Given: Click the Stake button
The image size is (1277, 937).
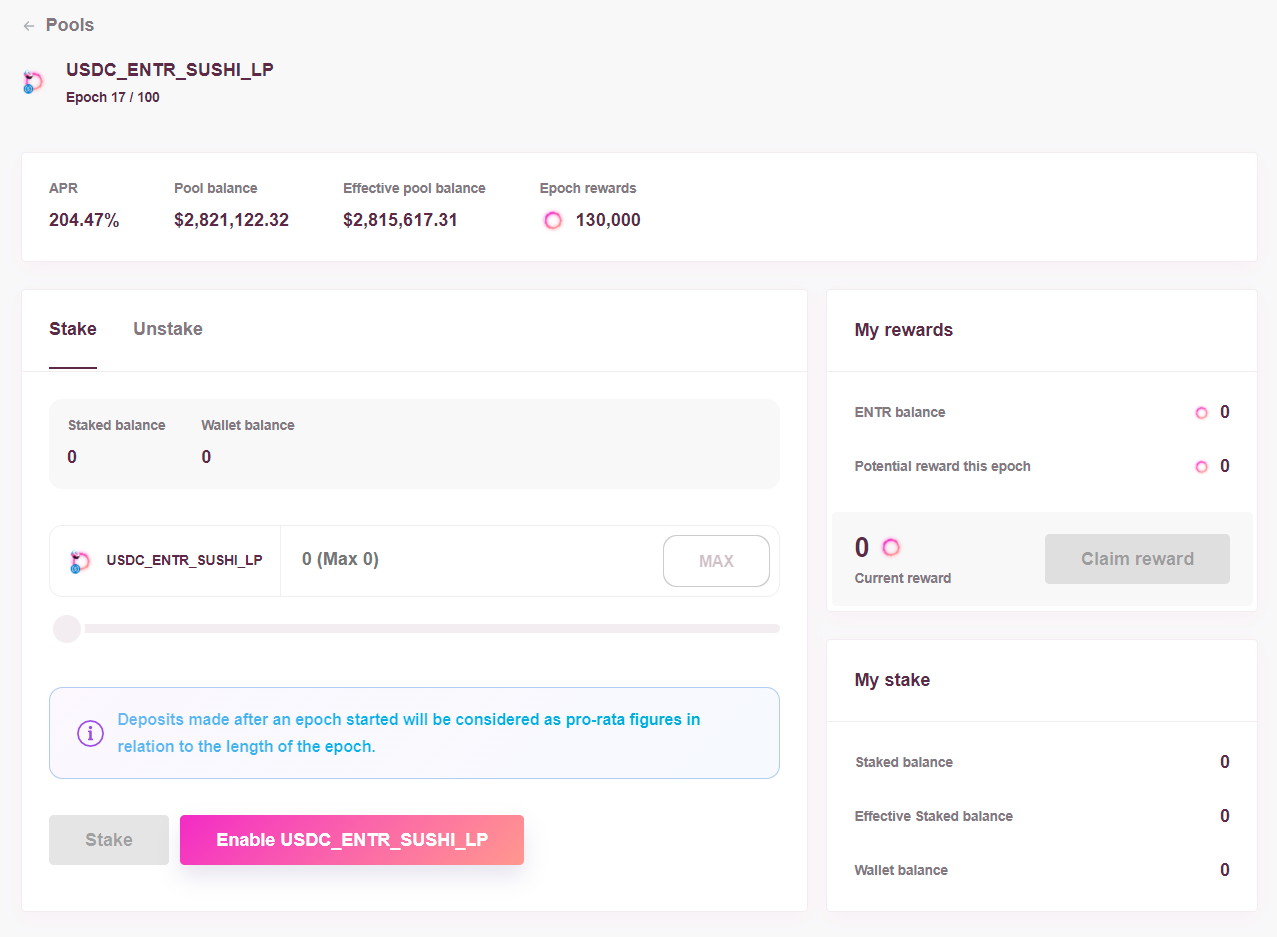Looking at the screenshot, I should pos(109,840).
